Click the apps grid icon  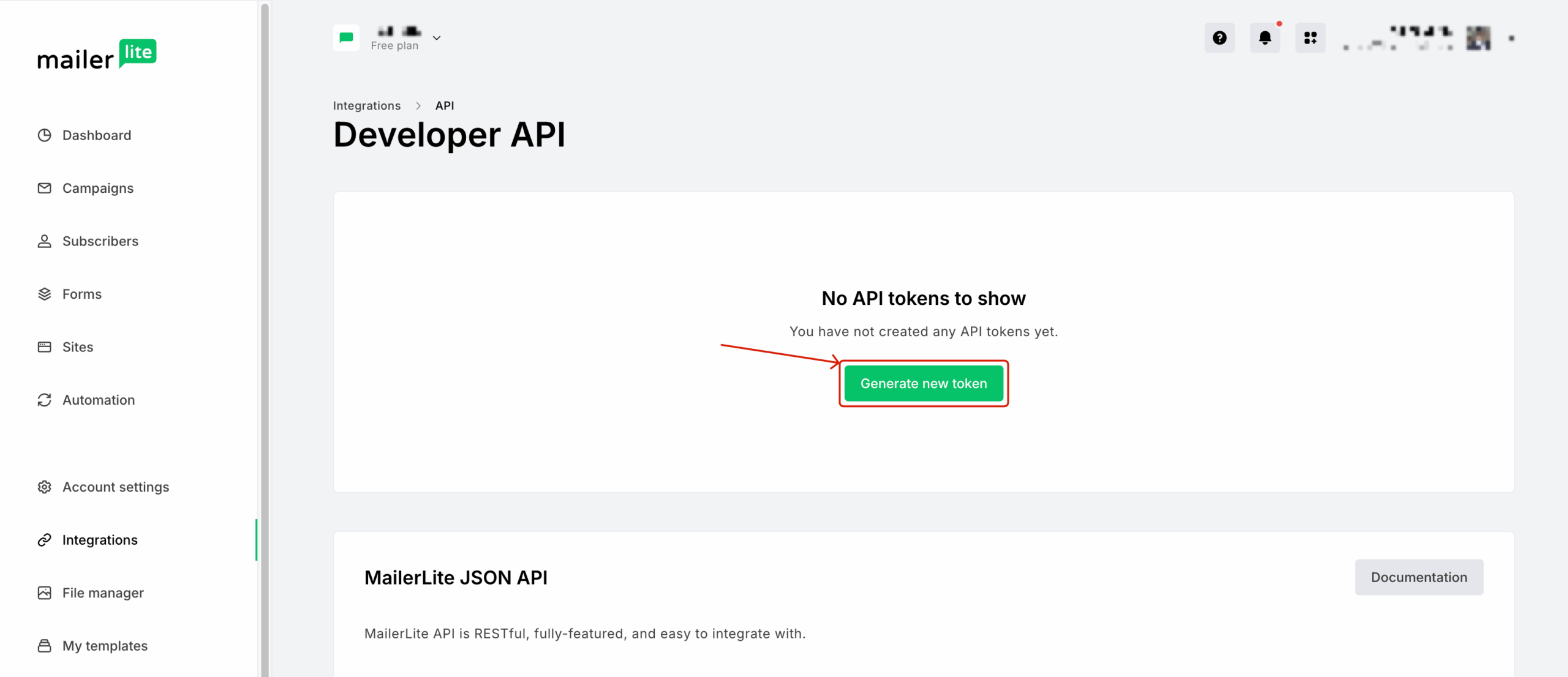[1310, 37]
